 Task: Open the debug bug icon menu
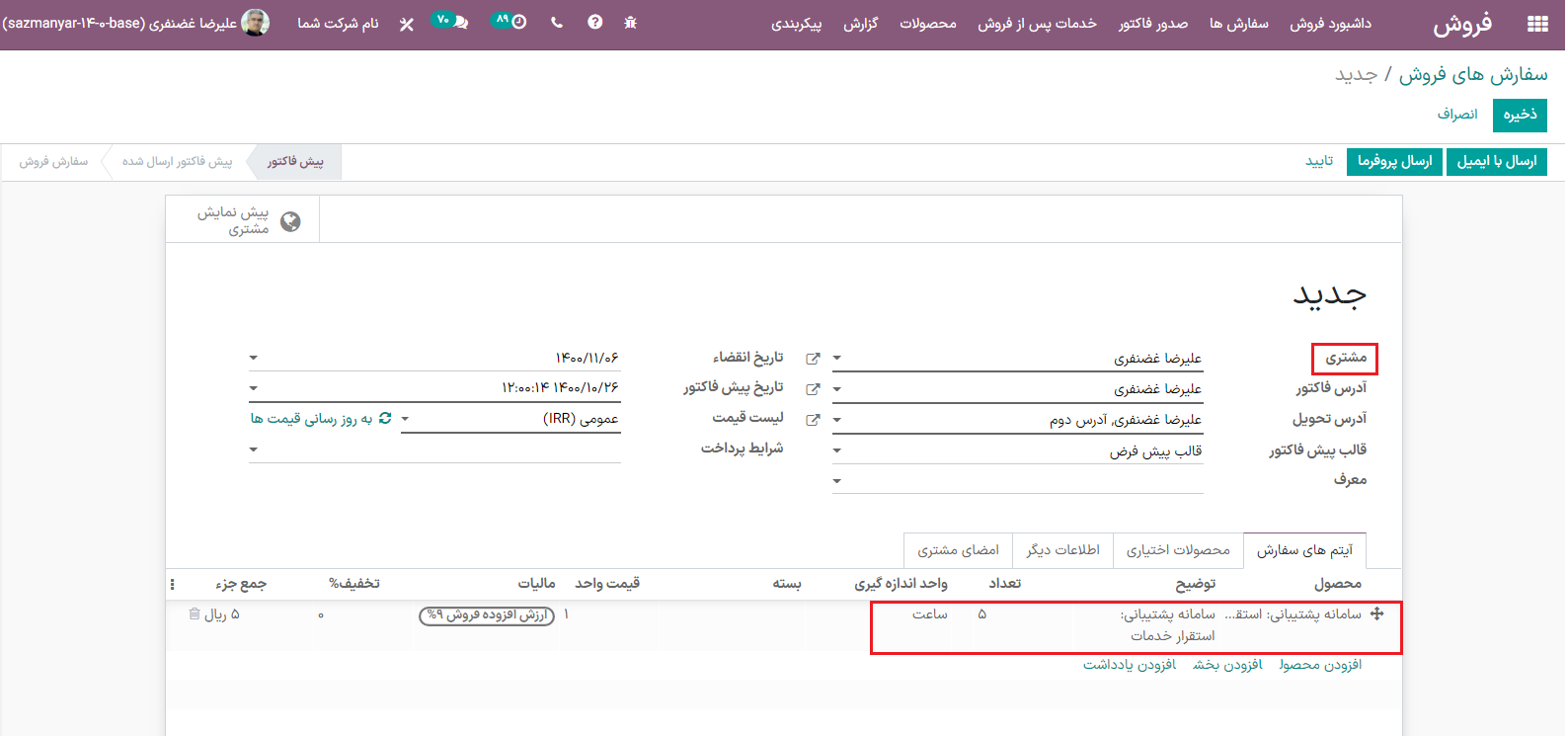[x=631, y=23]
